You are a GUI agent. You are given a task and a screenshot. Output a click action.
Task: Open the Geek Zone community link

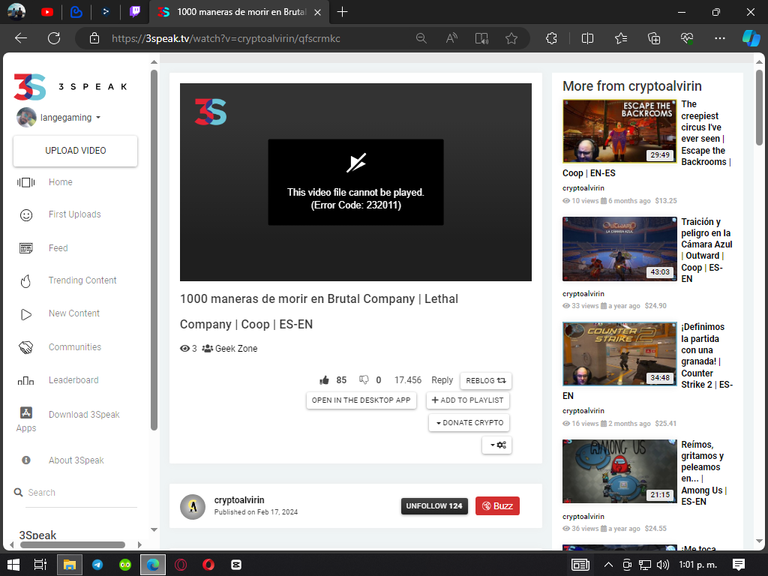(x=236, y=349)
